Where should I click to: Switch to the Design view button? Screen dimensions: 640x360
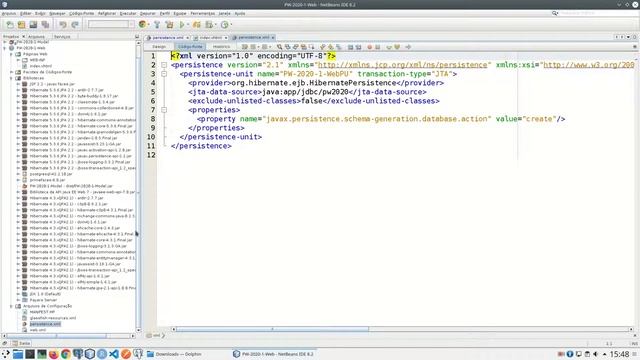pos(159,47)
